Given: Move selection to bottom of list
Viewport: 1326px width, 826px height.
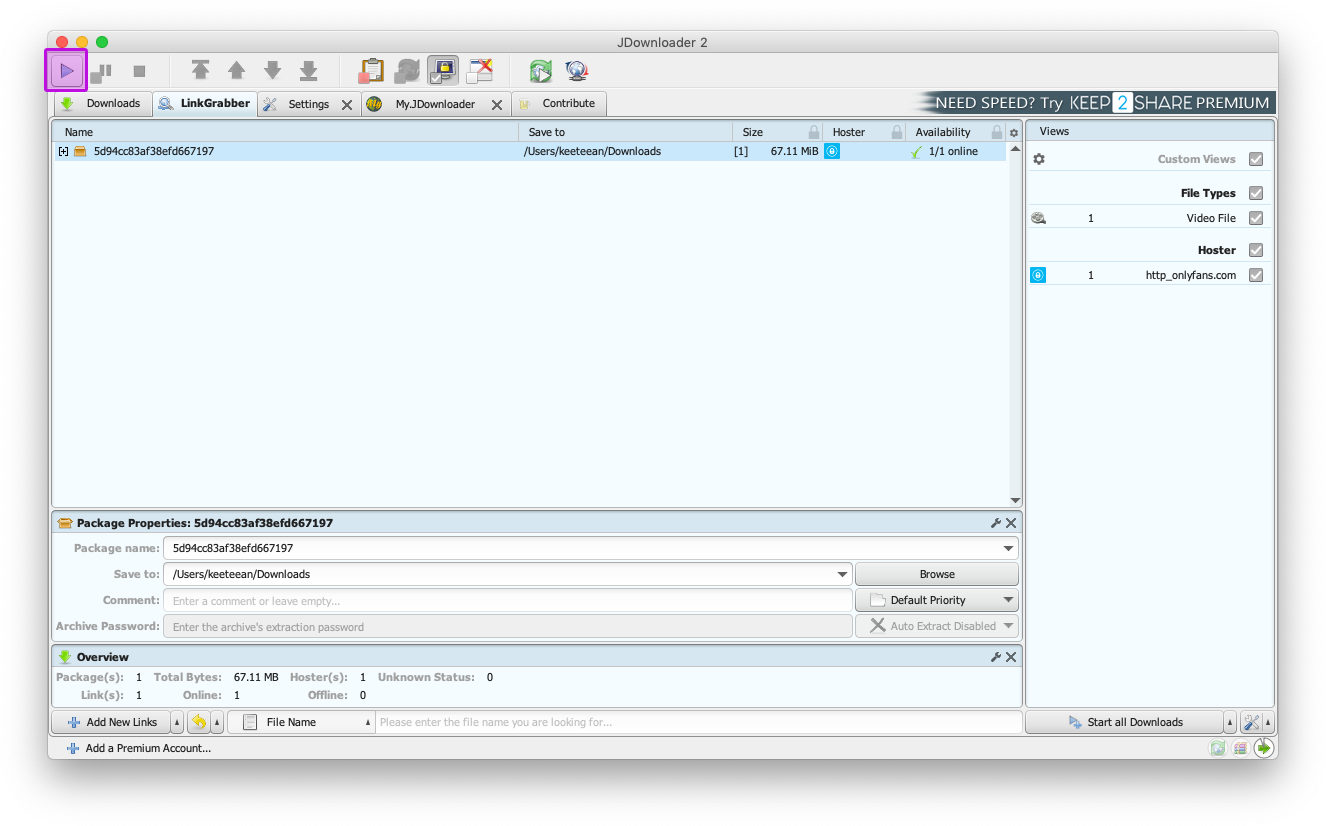Looking at the screenshot, I should [308, 70].
